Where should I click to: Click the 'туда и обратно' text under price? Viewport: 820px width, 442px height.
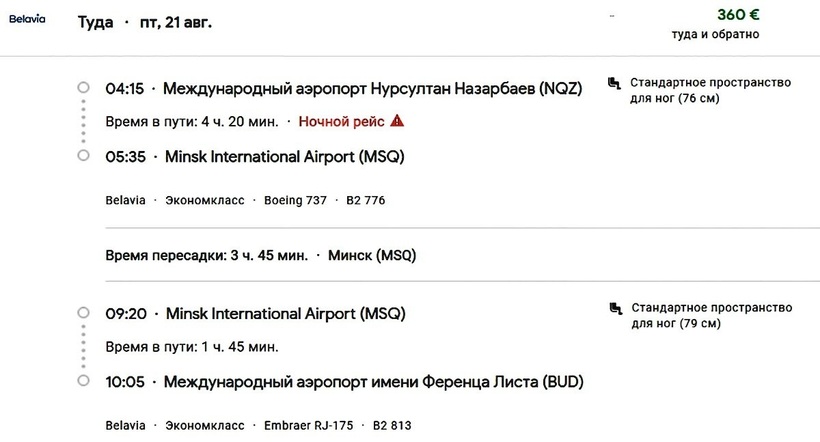pos(715,35)
